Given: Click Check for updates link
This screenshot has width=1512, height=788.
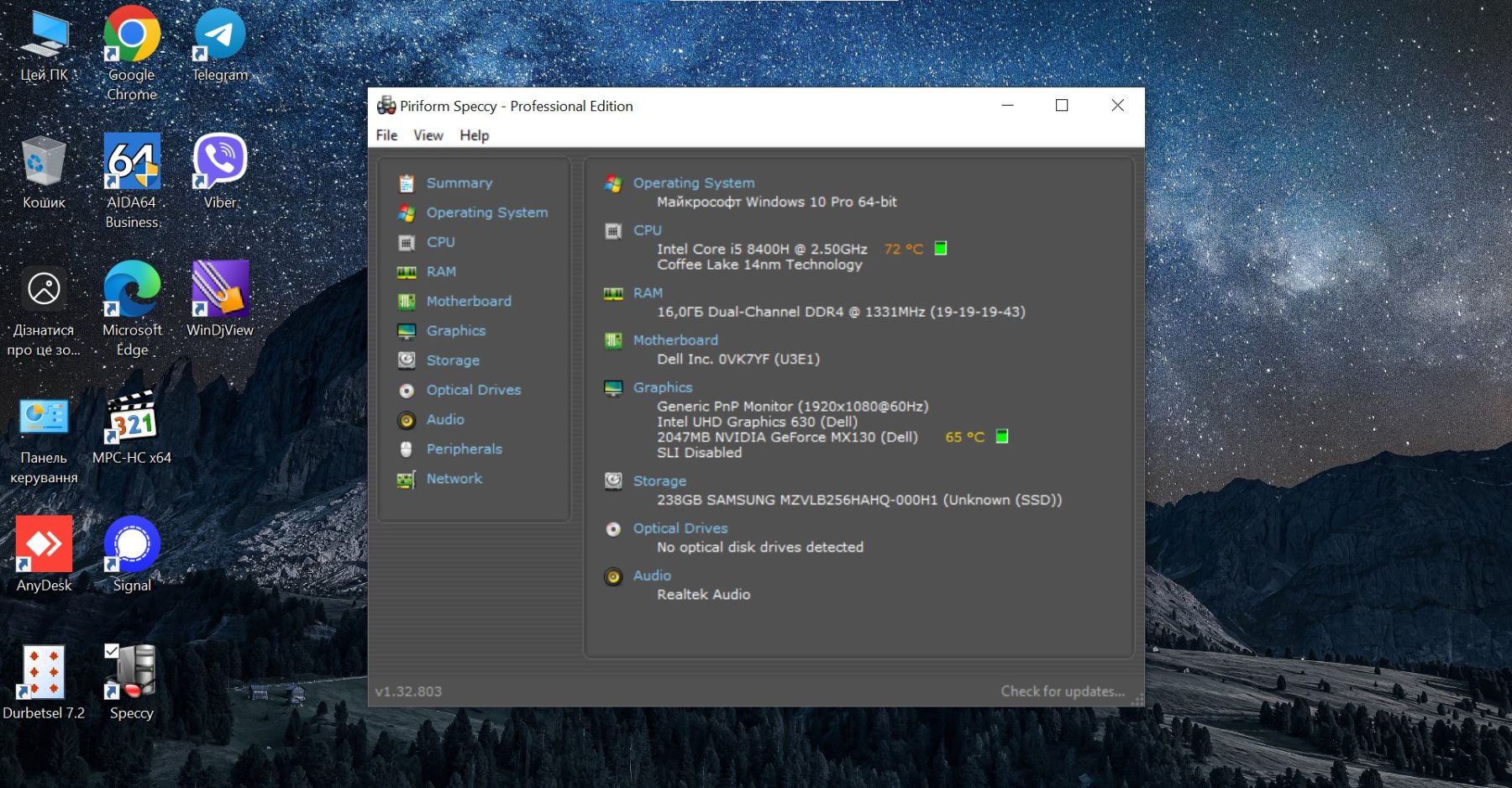Looking at the screenshot, I should coord(1063,691).
